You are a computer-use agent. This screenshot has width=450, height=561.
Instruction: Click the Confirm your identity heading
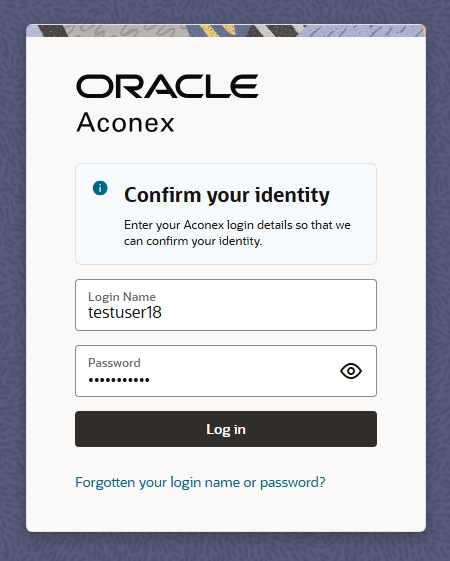pos(227,195)
